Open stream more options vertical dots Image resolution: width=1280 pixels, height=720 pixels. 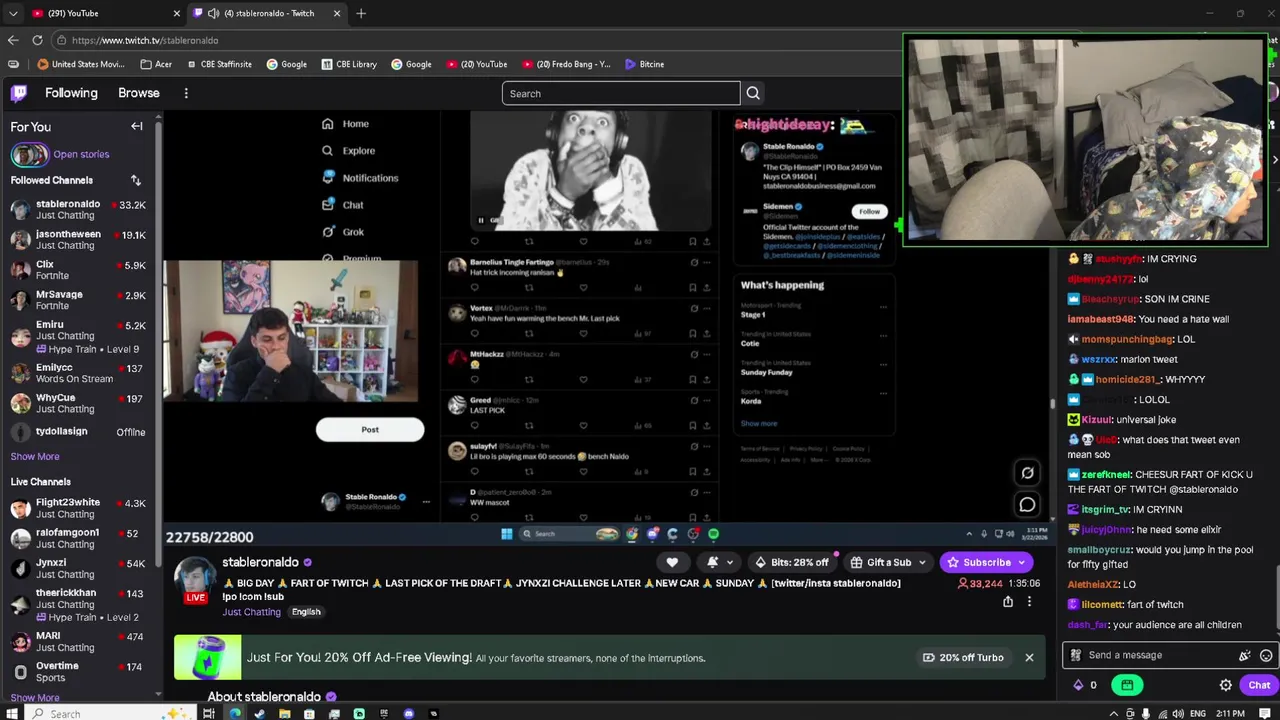[x=1029, y=602]
